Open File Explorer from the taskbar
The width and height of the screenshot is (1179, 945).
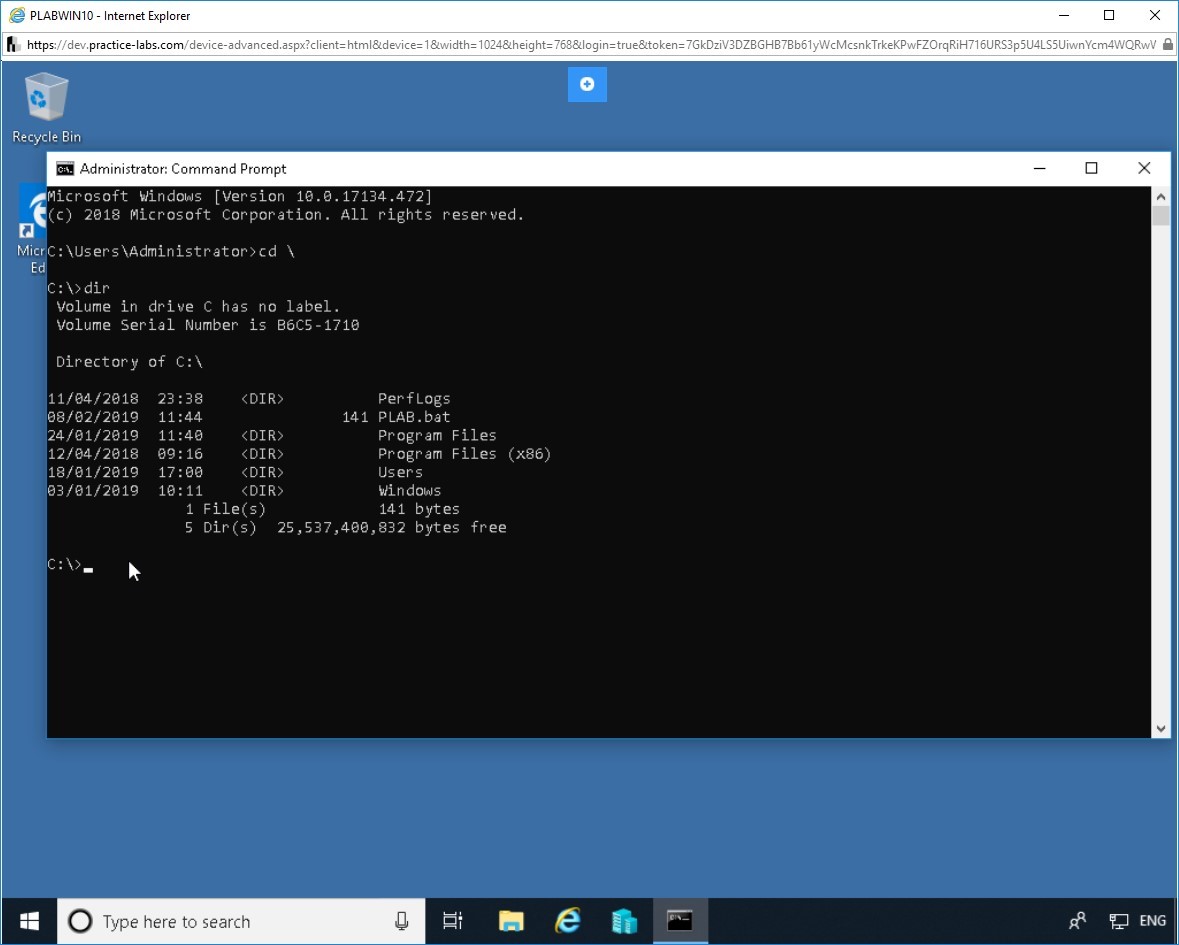point(511,921)
